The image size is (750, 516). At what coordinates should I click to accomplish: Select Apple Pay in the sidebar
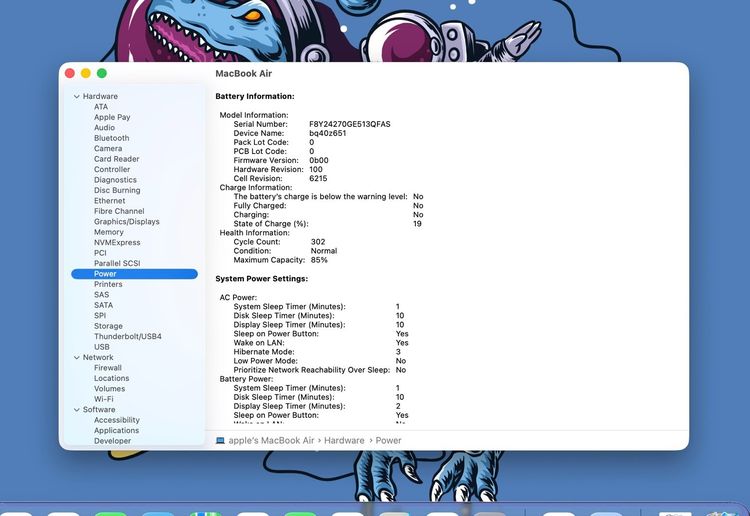(x=112, y=117)
